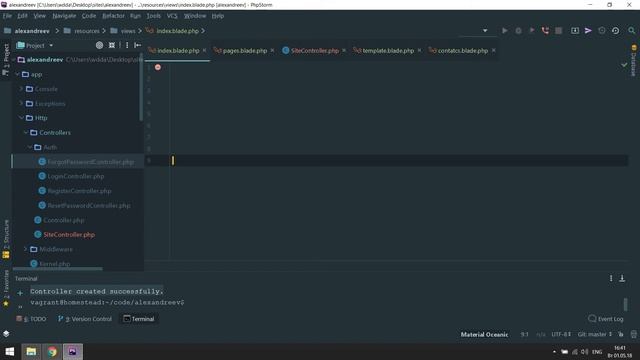
Task: Click the Terminal hide/download arrow icon
Action: (622, 278)
